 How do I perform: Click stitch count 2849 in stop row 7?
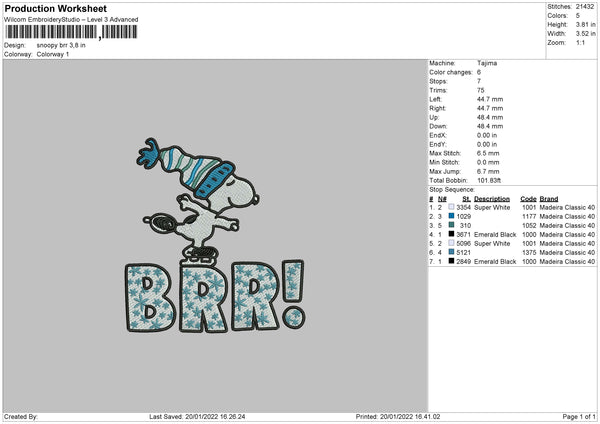pyautogui.click(x=463, y=261)
